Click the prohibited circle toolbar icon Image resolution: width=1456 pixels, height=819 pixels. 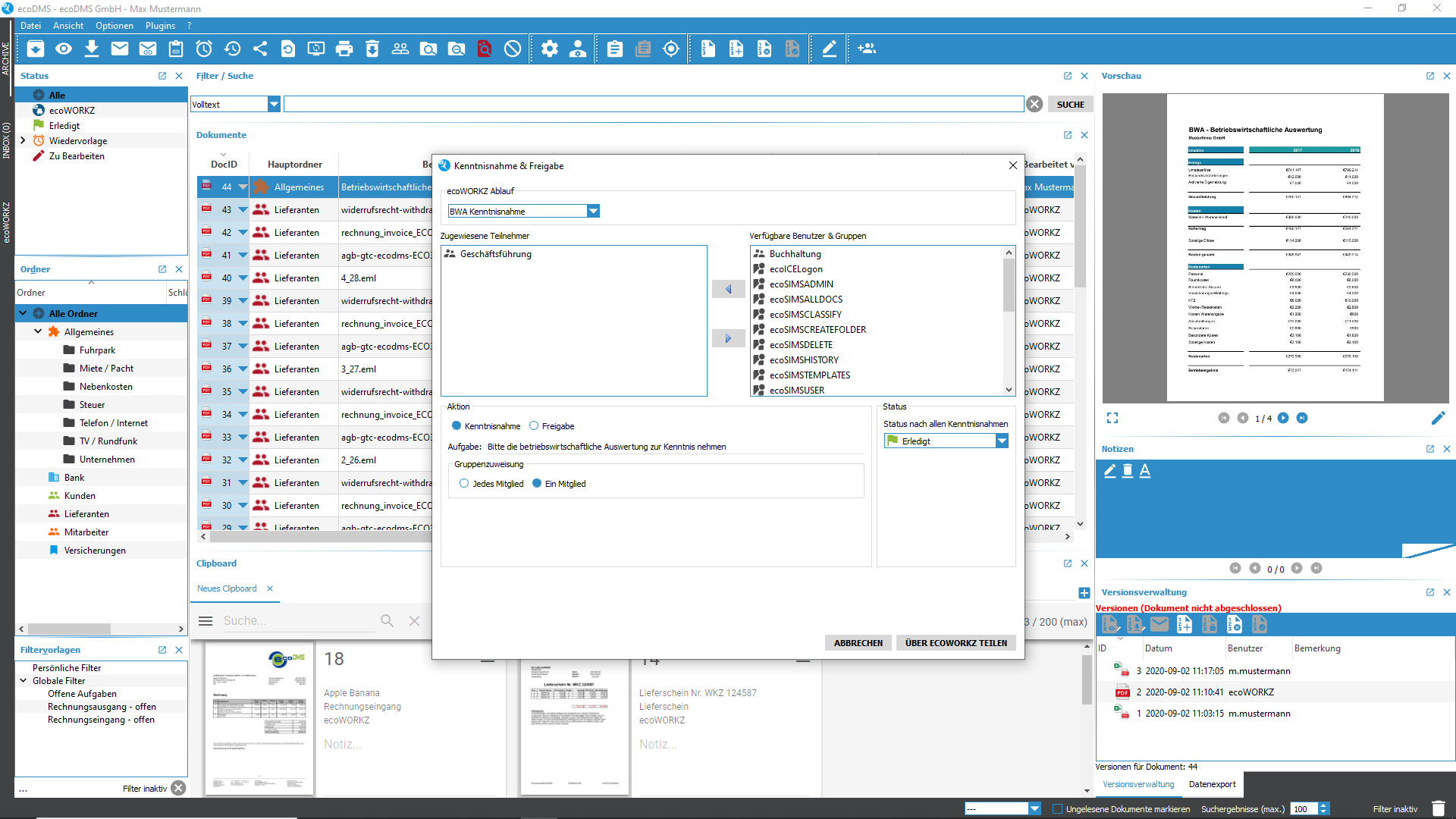tap(513, 49)
